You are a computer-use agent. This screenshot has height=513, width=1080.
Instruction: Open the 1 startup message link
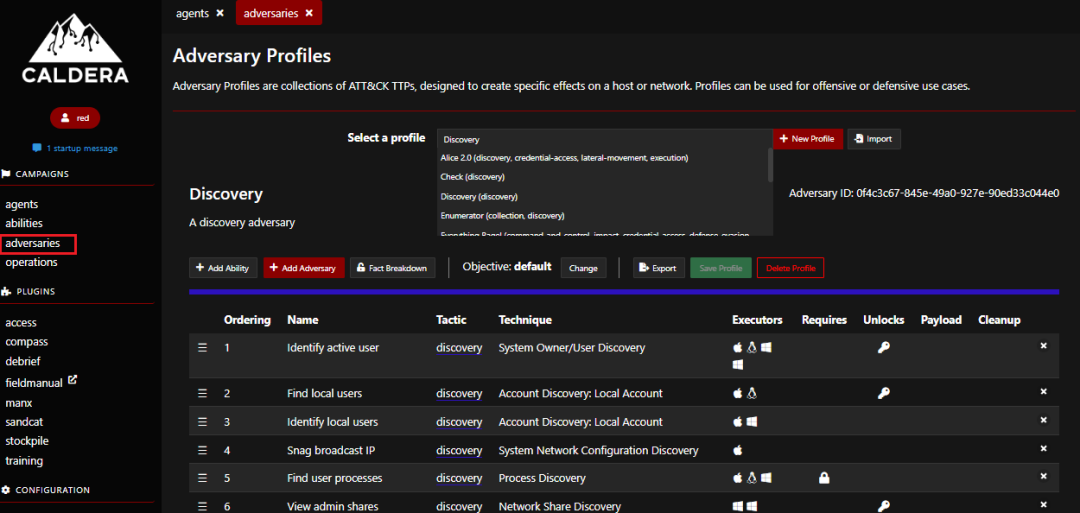(x=75, y=148)
